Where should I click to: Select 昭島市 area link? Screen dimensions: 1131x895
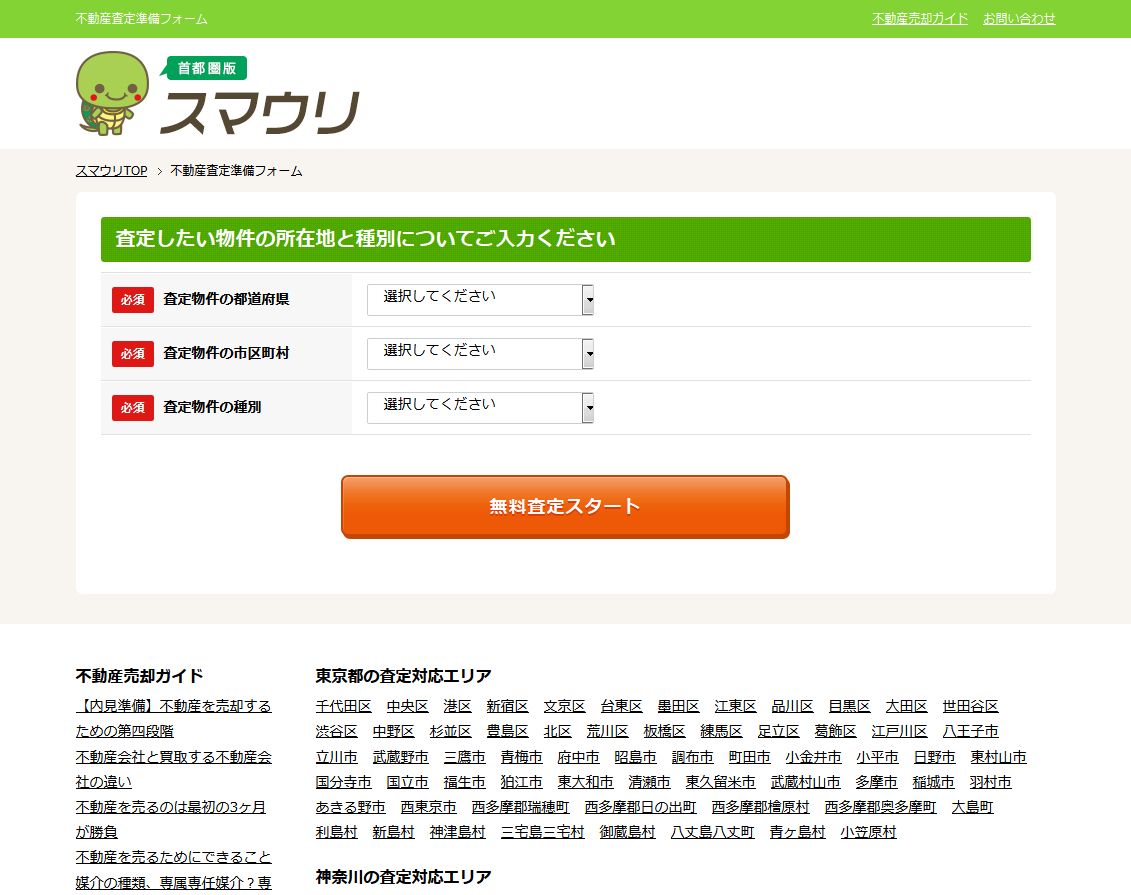pyautogui.click(x=635, y=757)
